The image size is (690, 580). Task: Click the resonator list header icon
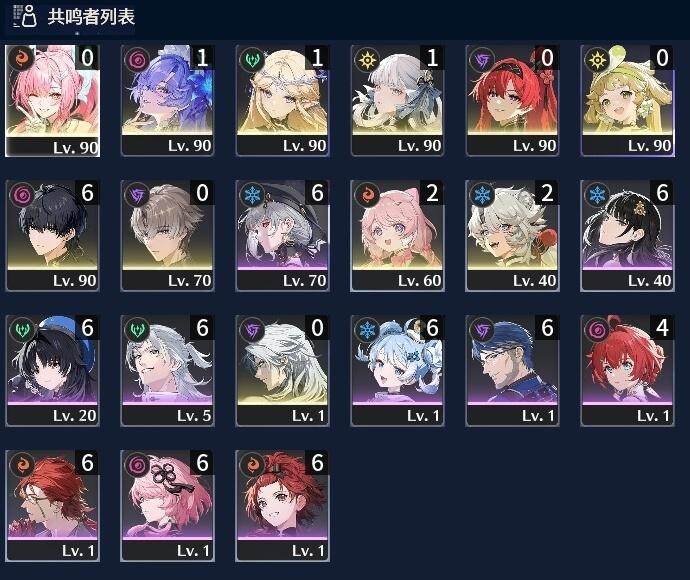click(25, 16)
